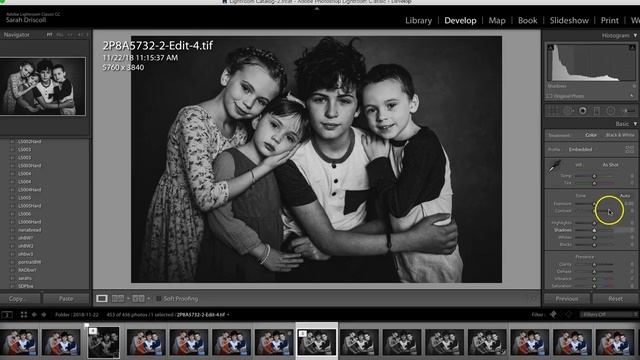Open the second monitor window icon
This screenshot has height=360, width=640.
(x=7, y=315)
